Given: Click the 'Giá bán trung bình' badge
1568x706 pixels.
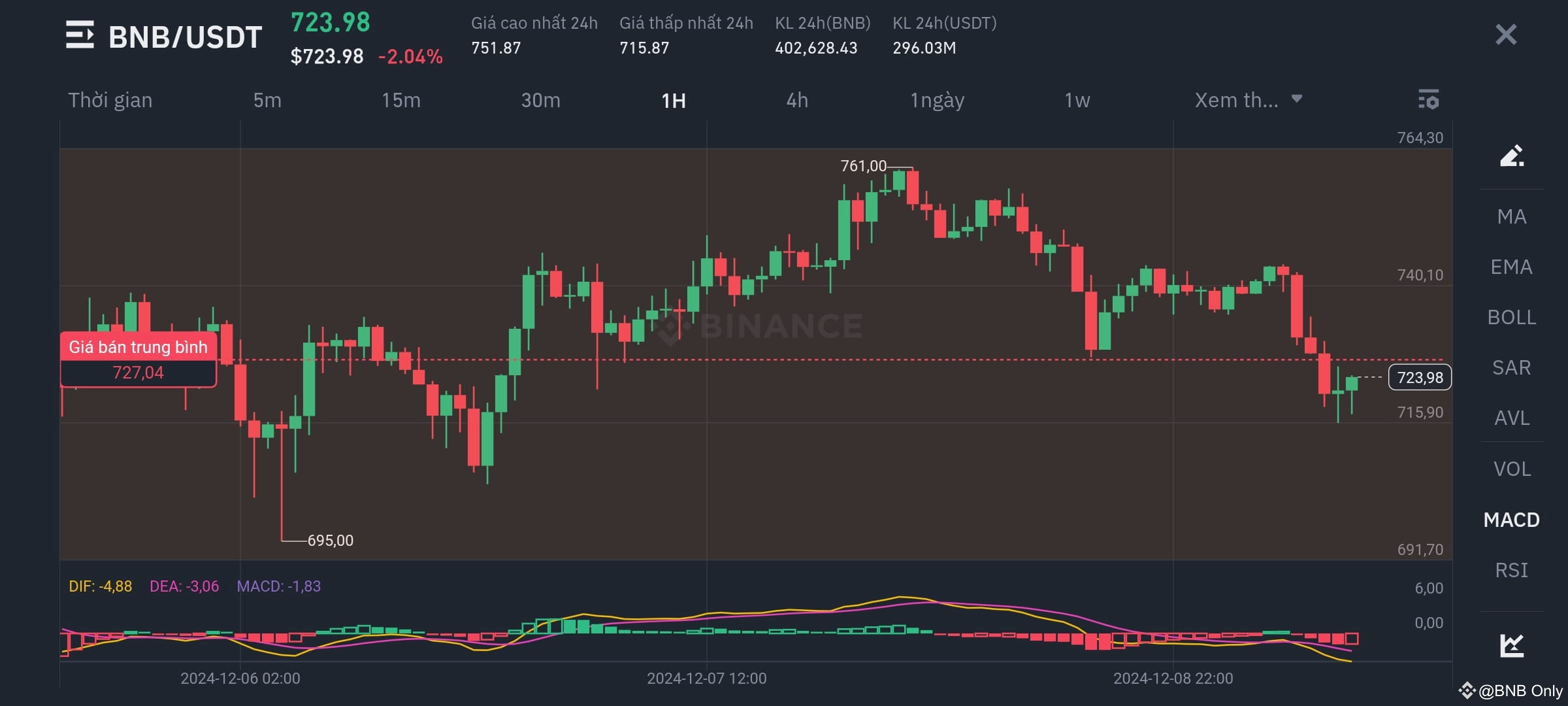Looking at the screenshot, I should click(137, 347).
